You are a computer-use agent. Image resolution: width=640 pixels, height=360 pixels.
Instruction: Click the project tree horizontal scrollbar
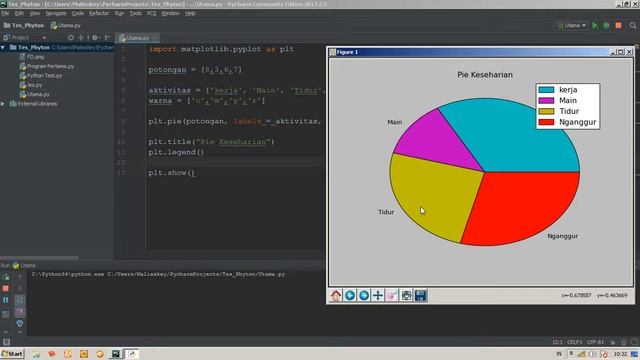point(39,258)
